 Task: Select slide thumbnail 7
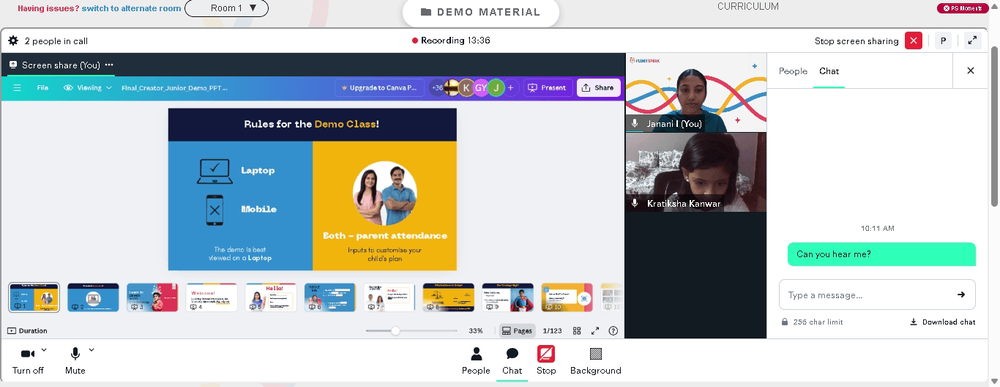pyautogui.click(x=389, y=298)
